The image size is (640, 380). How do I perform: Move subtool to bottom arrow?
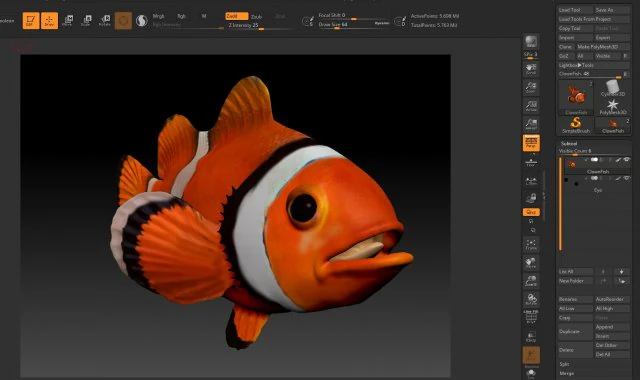tap(621, 281)
